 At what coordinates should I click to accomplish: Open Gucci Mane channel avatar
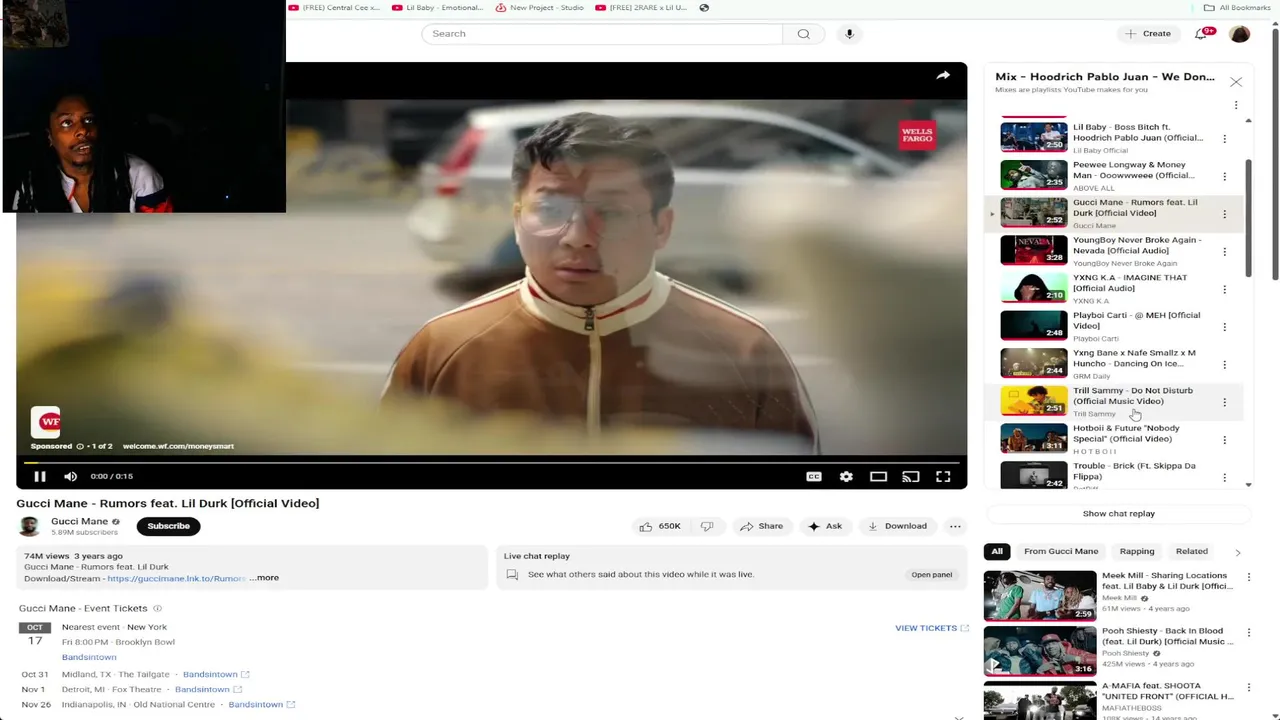click(x=29, y=526)
